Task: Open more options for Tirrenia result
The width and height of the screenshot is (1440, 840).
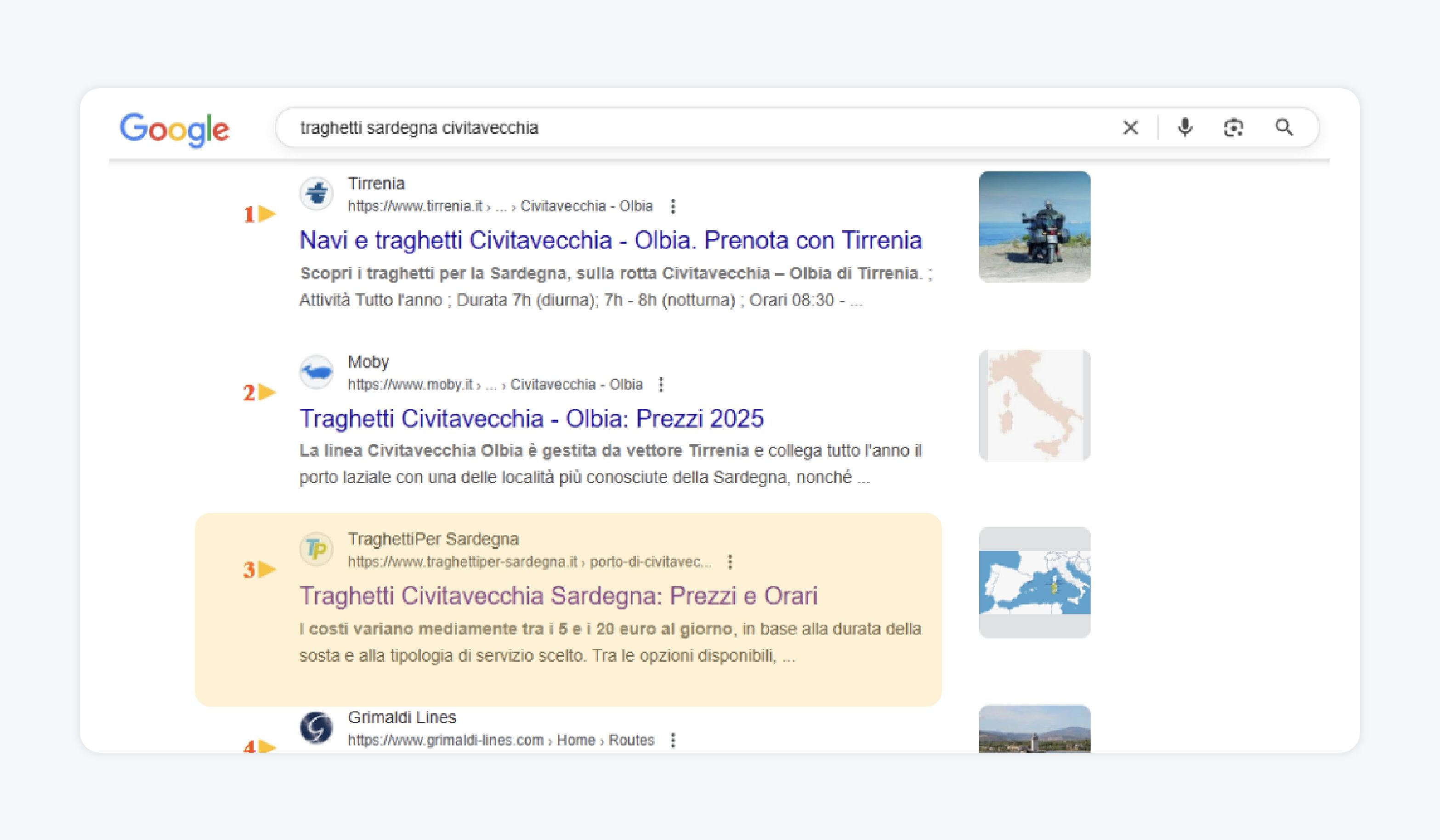Action: [x=673, y=206]
